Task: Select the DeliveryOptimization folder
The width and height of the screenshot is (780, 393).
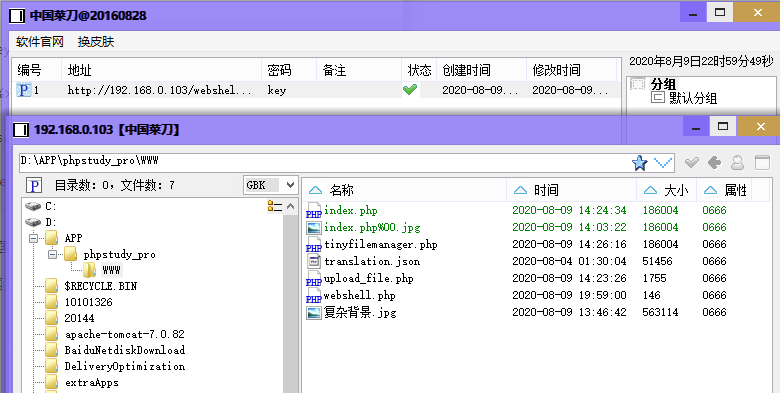Action: click(x=124, y=366)
